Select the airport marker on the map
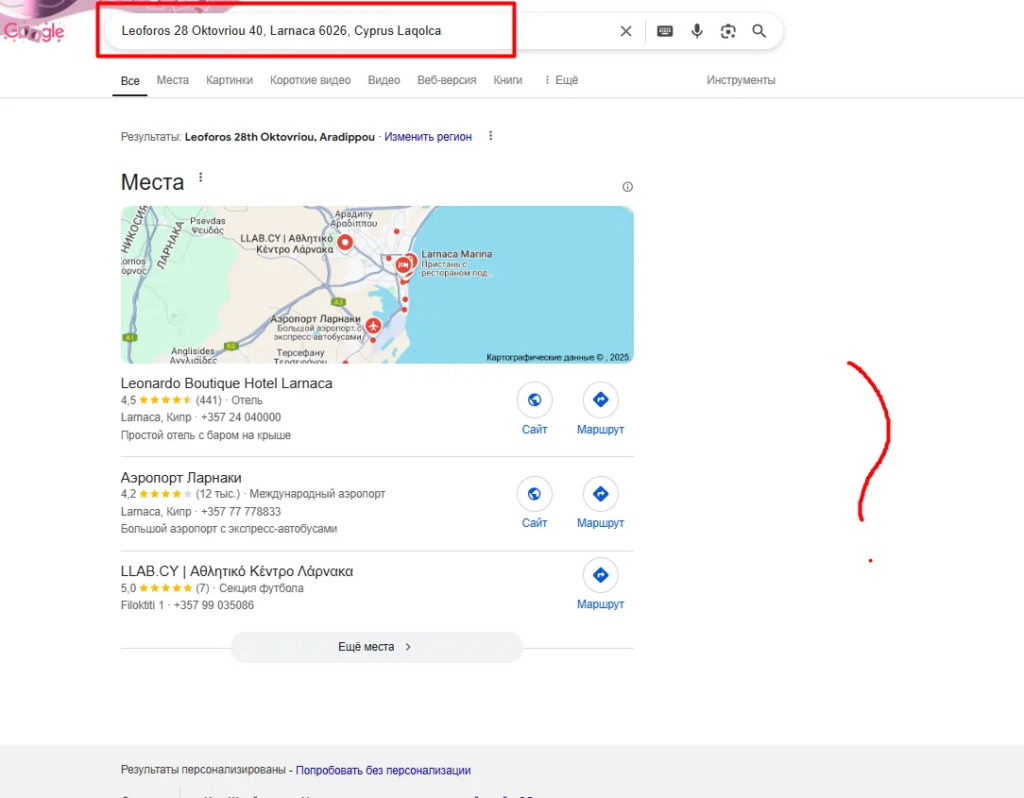 pyautogui.click(x=373, y=325)
